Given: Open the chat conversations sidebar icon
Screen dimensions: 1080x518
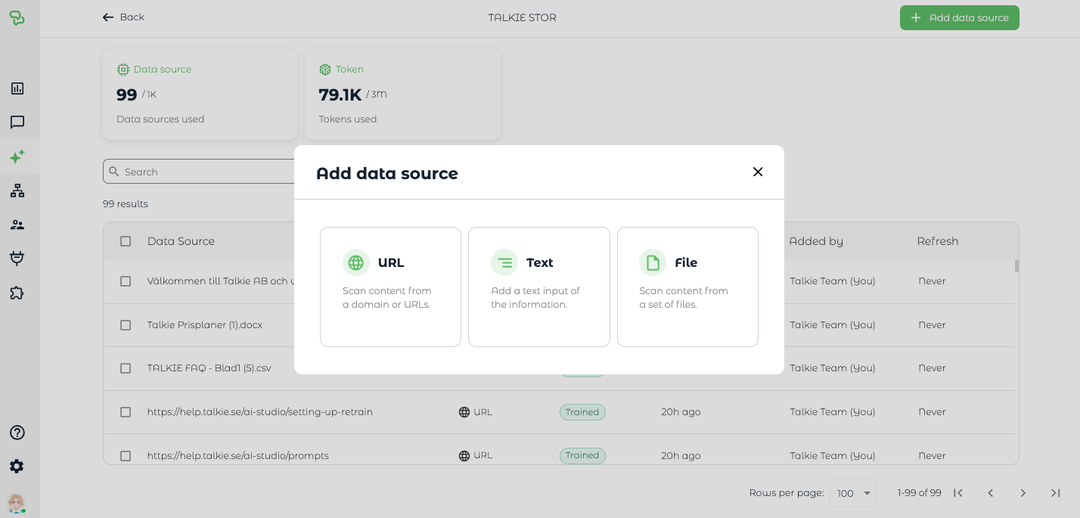Looking at the screenshot, I should pos(17,123).
